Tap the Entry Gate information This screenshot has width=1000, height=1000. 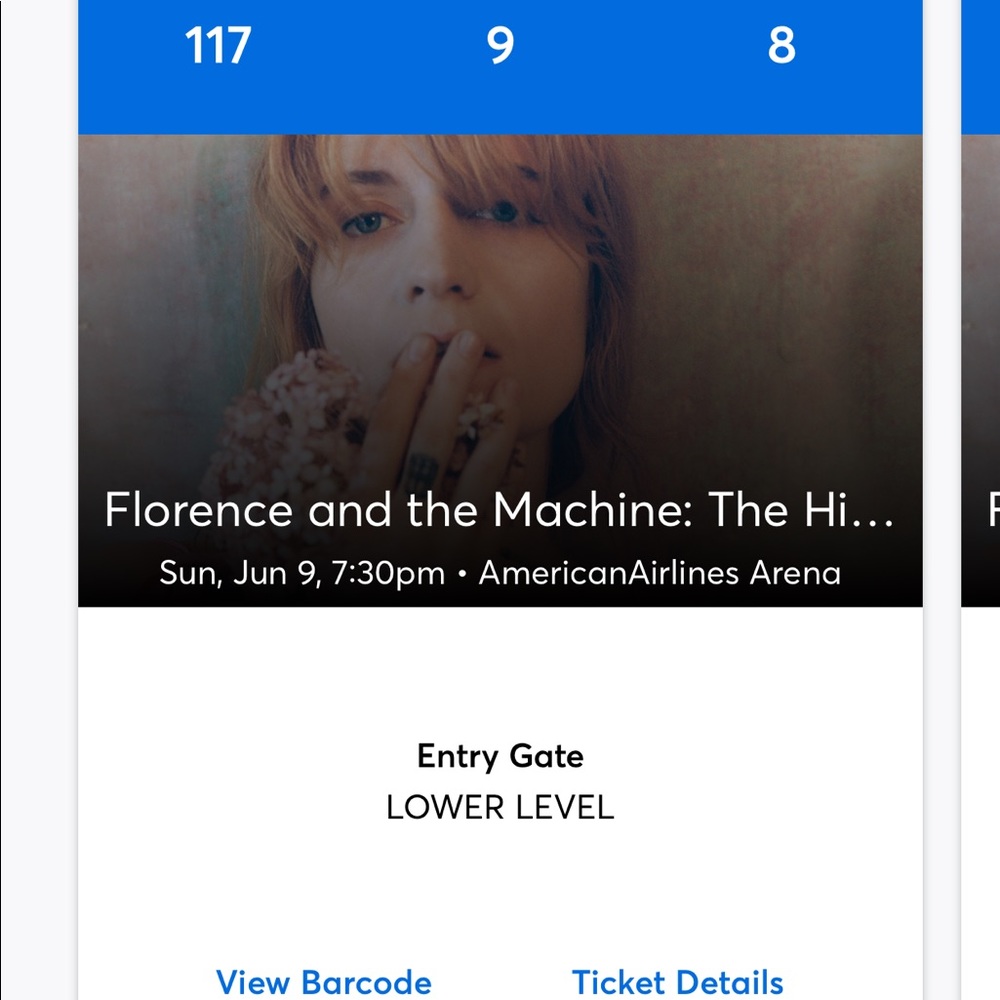(x=500, y=757)
